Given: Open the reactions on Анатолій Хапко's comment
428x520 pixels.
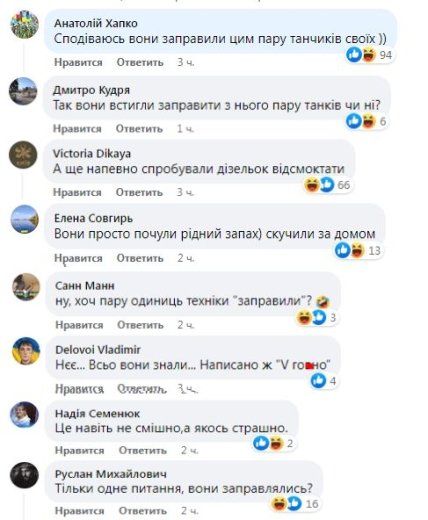Looking at the screenshot, I should [x=369, y=54].
